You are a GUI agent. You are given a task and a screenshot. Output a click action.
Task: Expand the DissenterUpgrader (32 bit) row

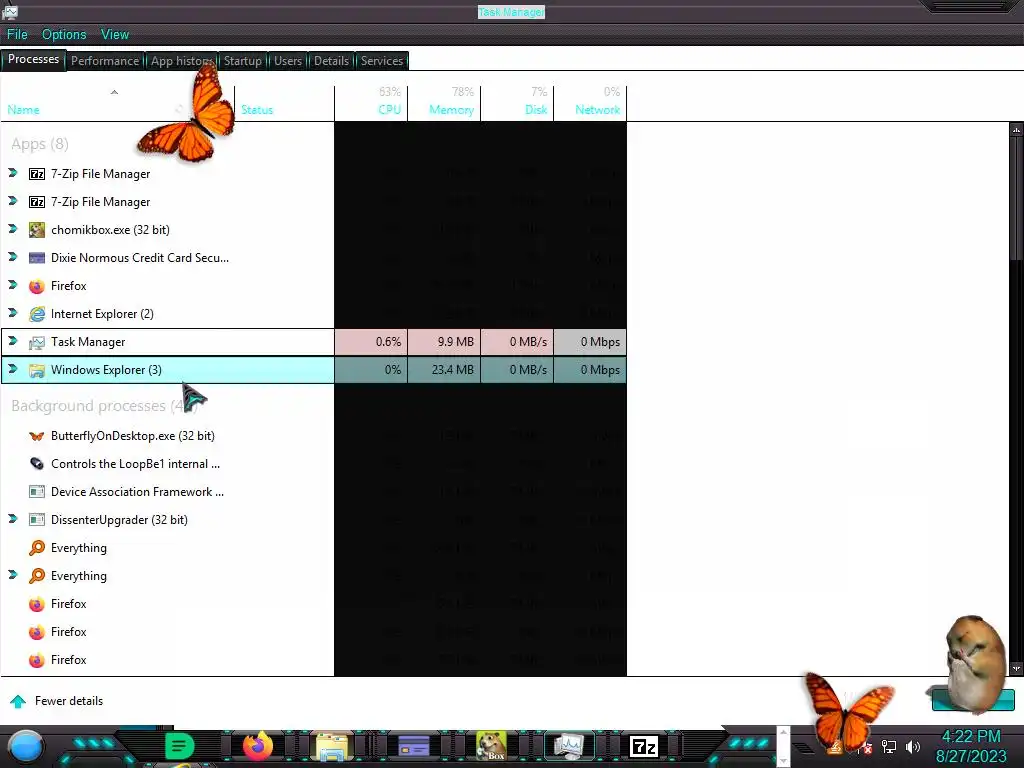click(12, 519)
